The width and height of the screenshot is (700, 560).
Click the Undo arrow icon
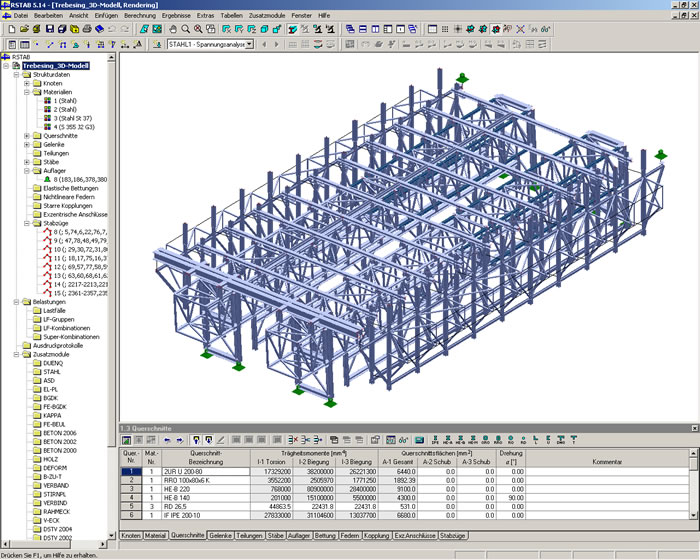tap(112, 29)
